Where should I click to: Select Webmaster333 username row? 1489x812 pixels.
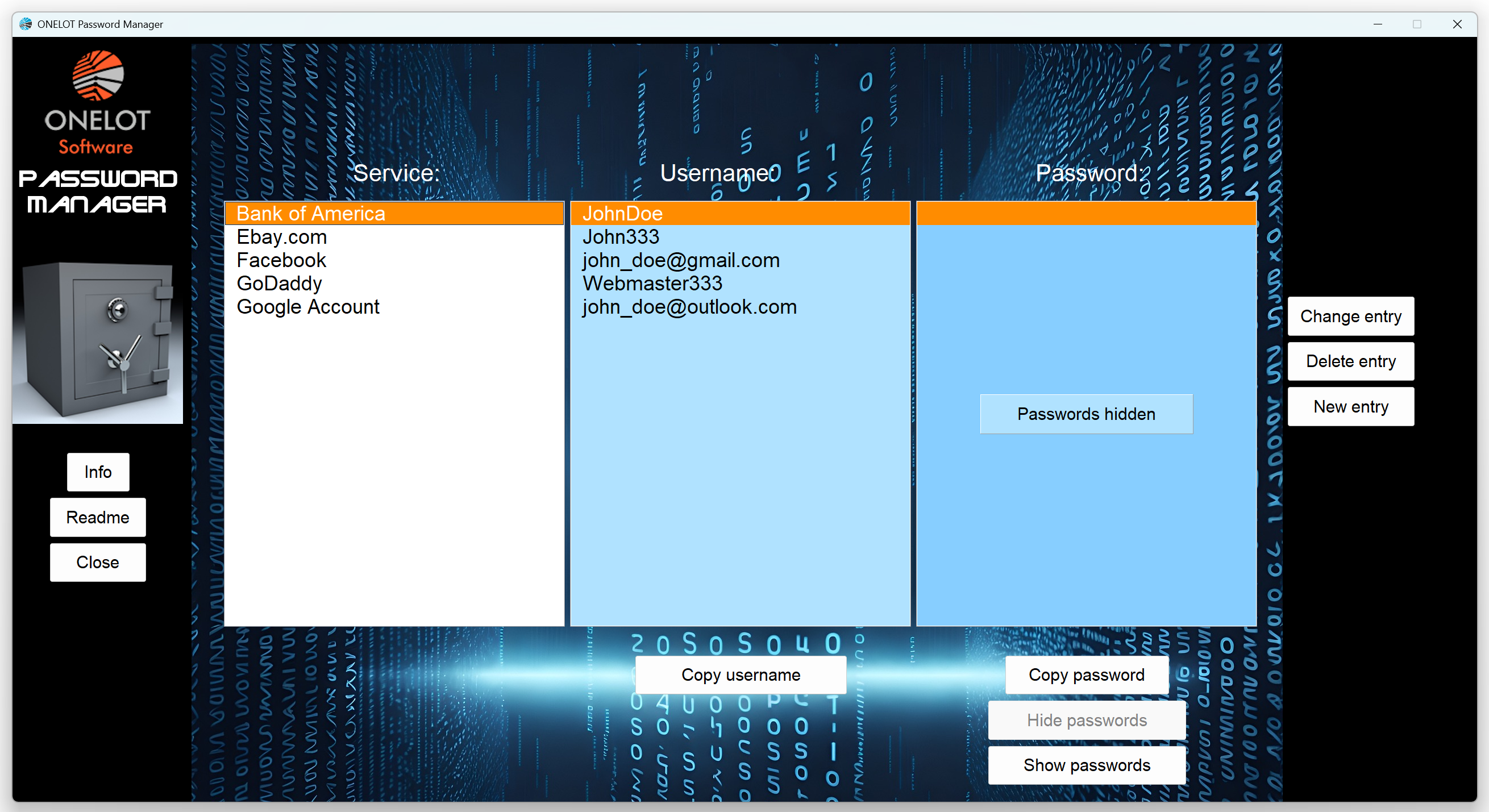[652, 283]
